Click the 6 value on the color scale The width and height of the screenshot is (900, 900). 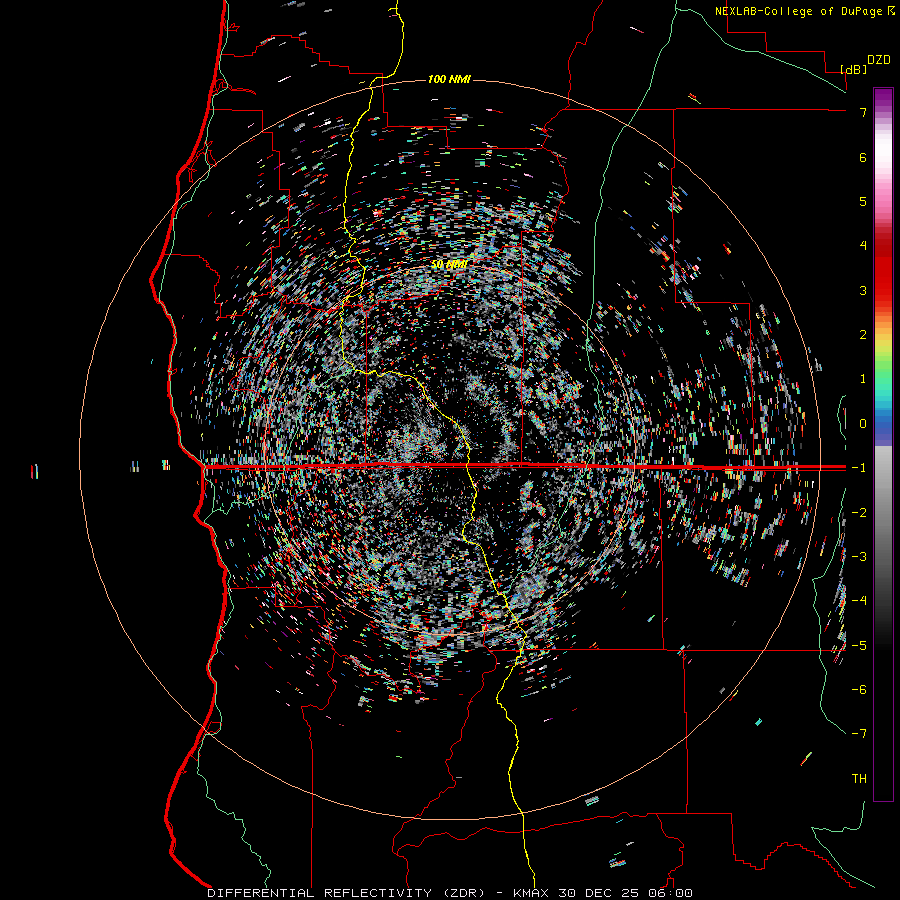point(863,157)
